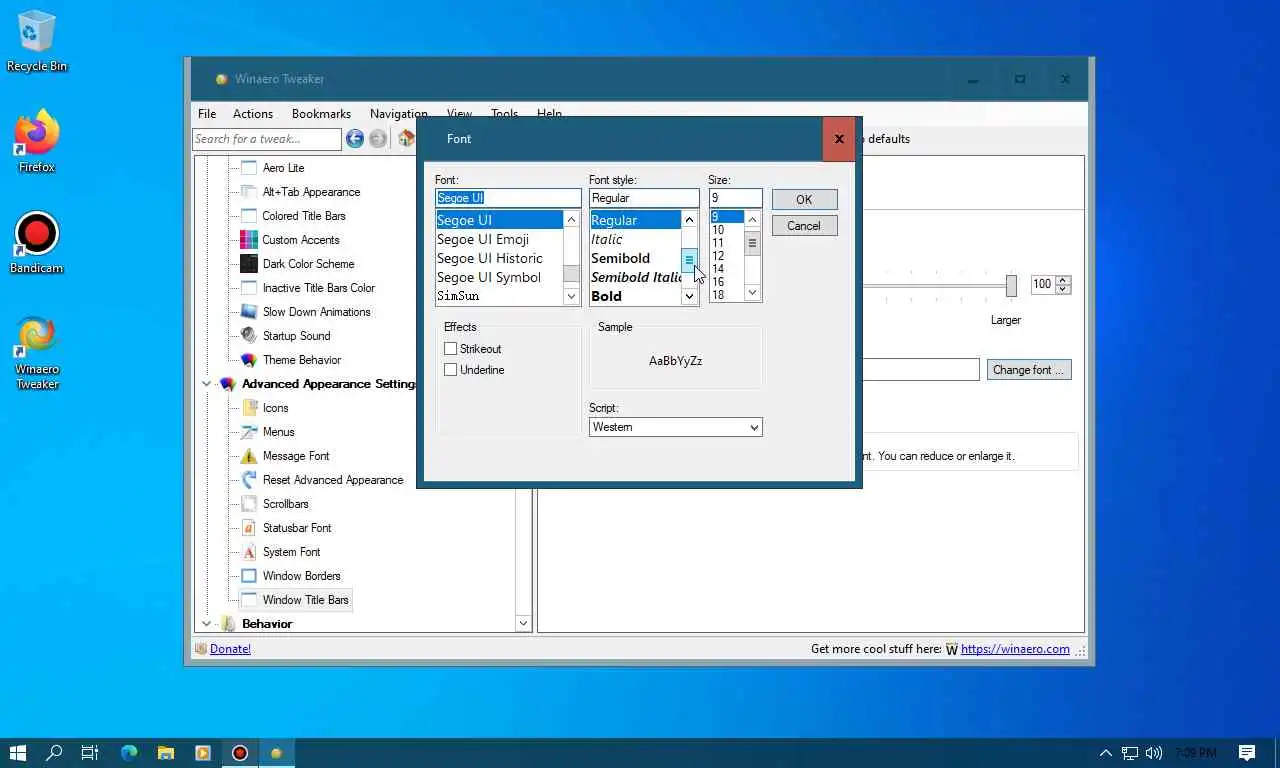Click the forward navigation arrow icon

(x=378, y=139)
